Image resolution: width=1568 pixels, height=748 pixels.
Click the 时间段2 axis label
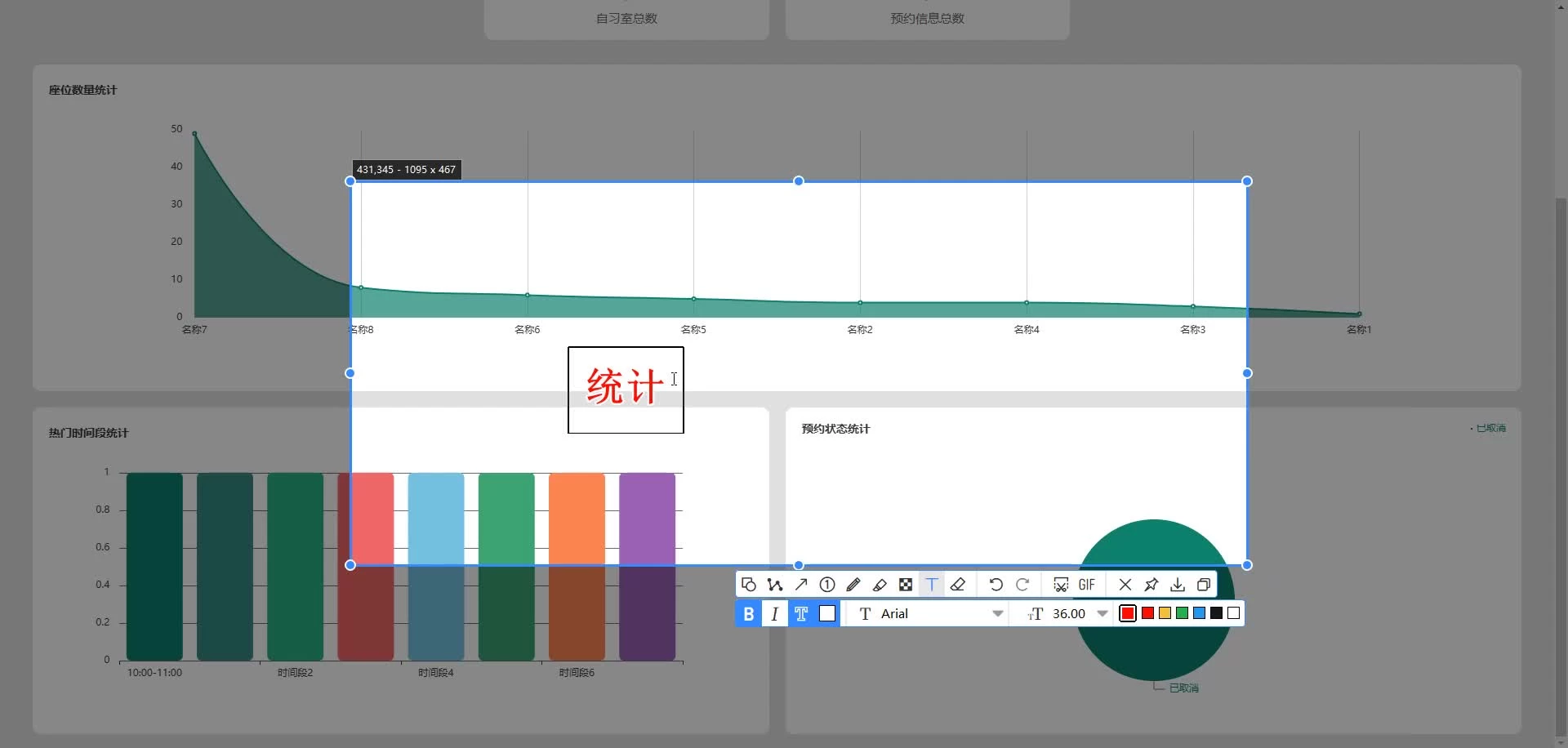295,672
